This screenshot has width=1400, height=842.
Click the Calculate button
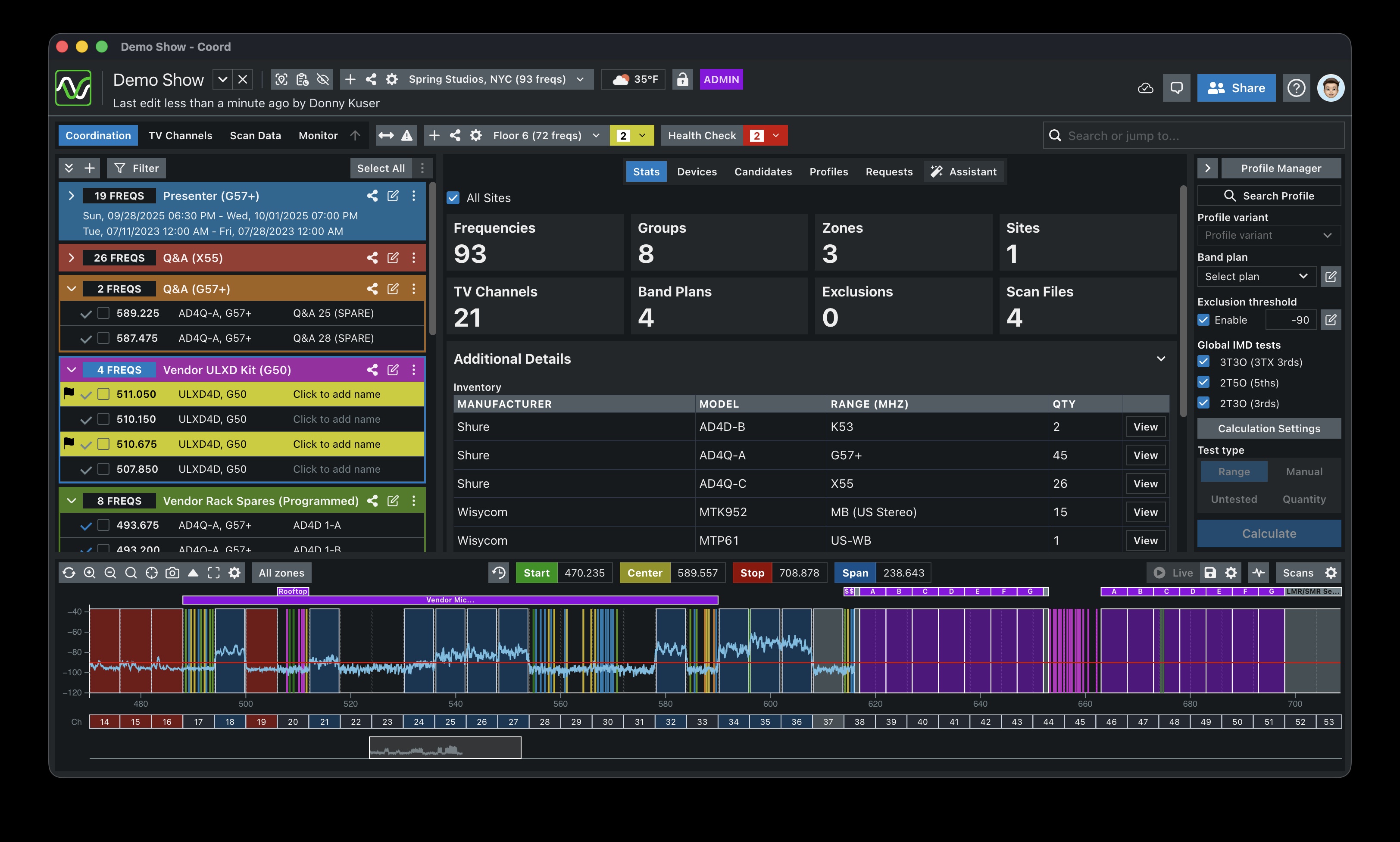tap(1269, 533)
